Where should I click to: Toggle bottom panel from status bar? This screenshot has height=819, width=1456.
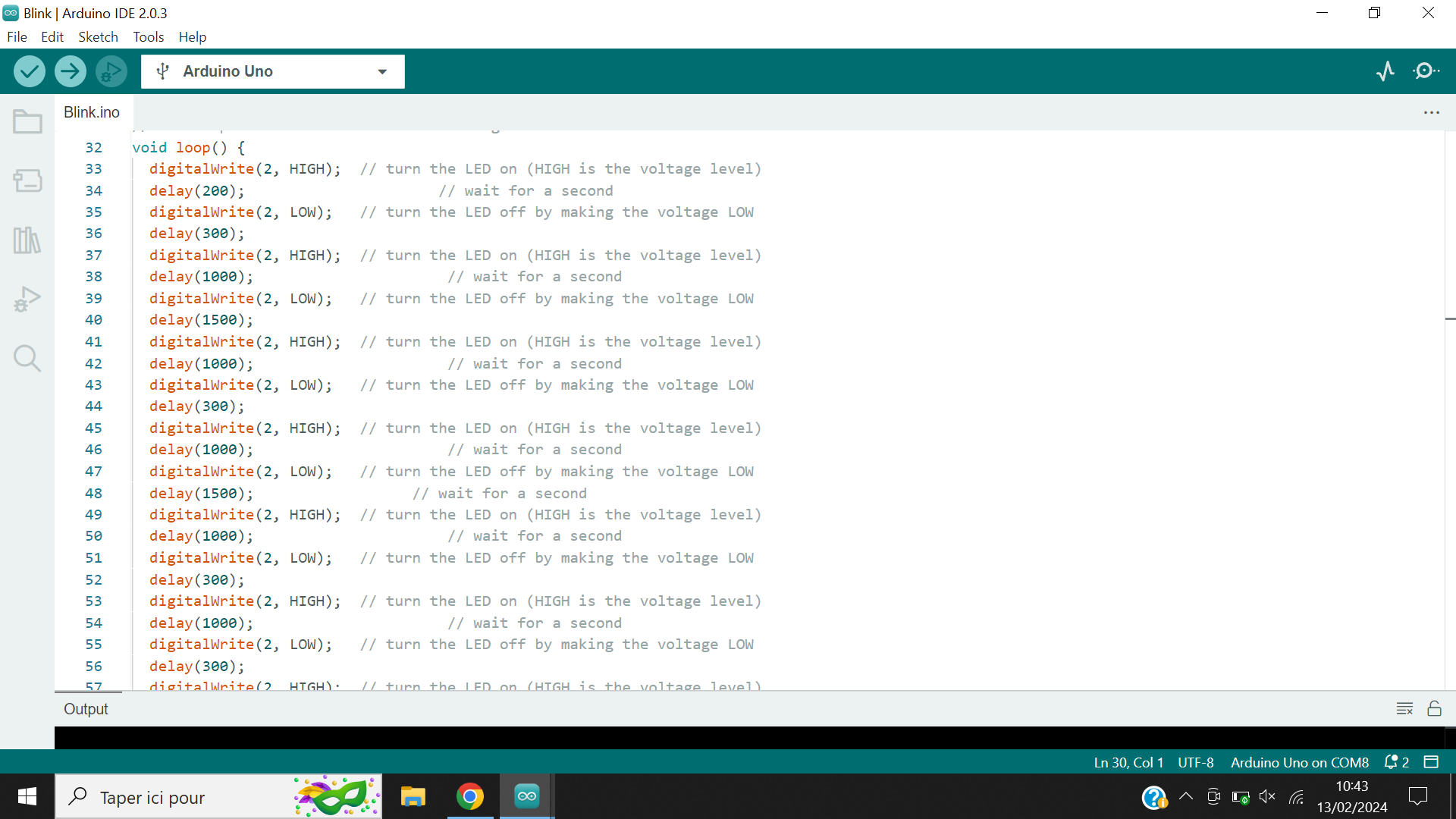tap(1431, 762)
